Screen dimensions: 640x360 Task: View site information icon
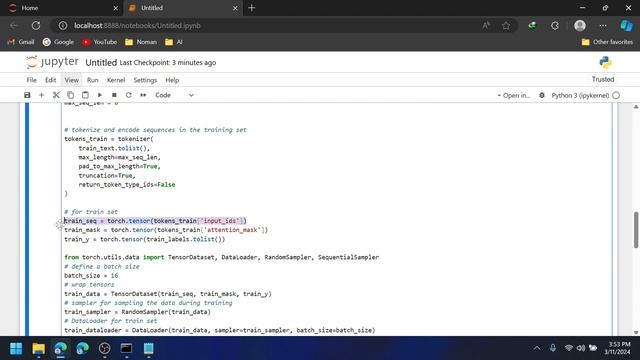click(x=62, y=25)
